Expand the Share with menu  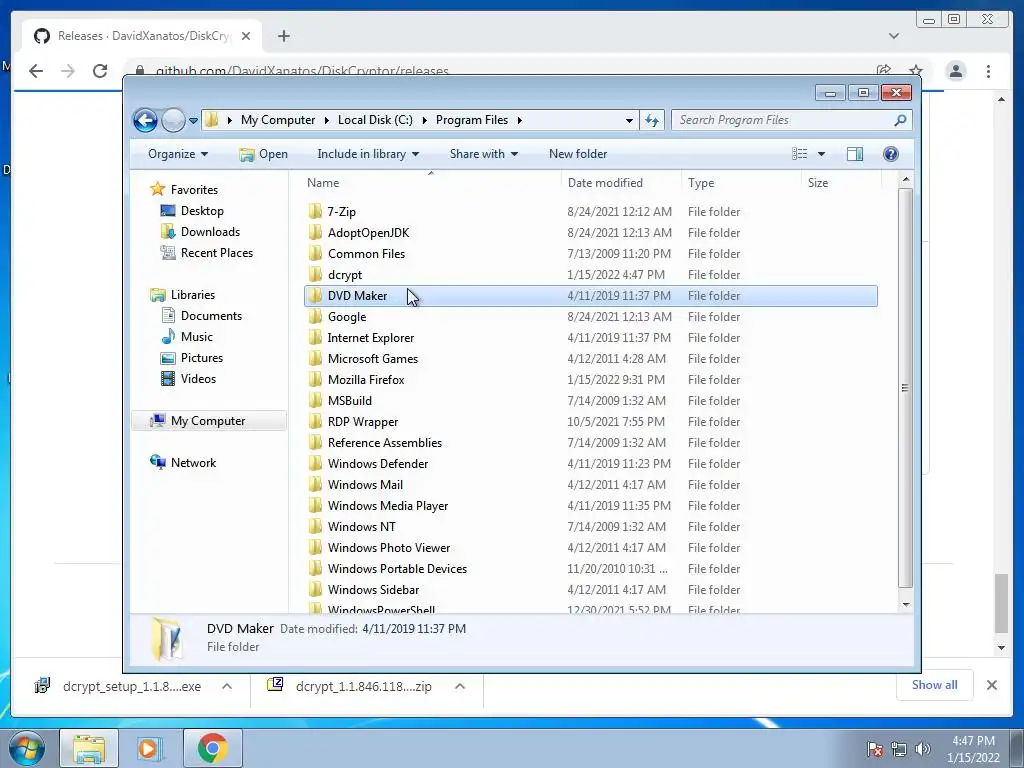(483, 154)
